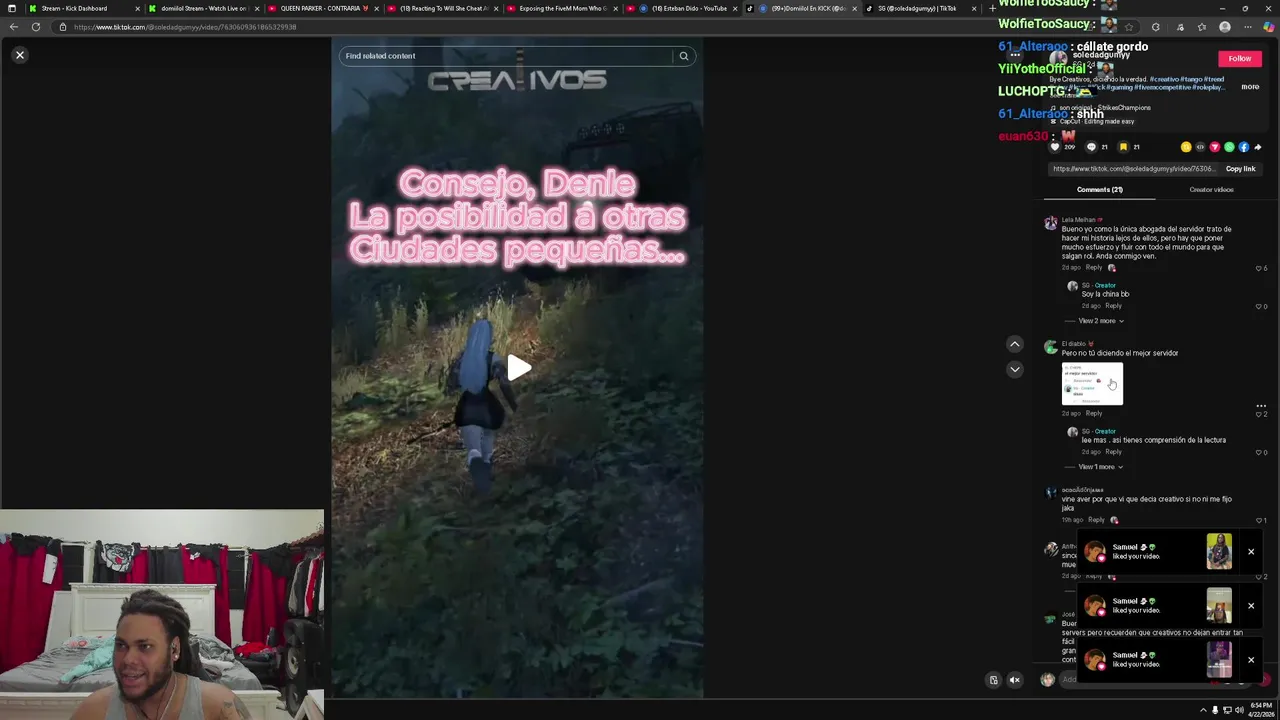Like the video with the heart icon
1280x720 pixels.
click(x=1054, y=147)
